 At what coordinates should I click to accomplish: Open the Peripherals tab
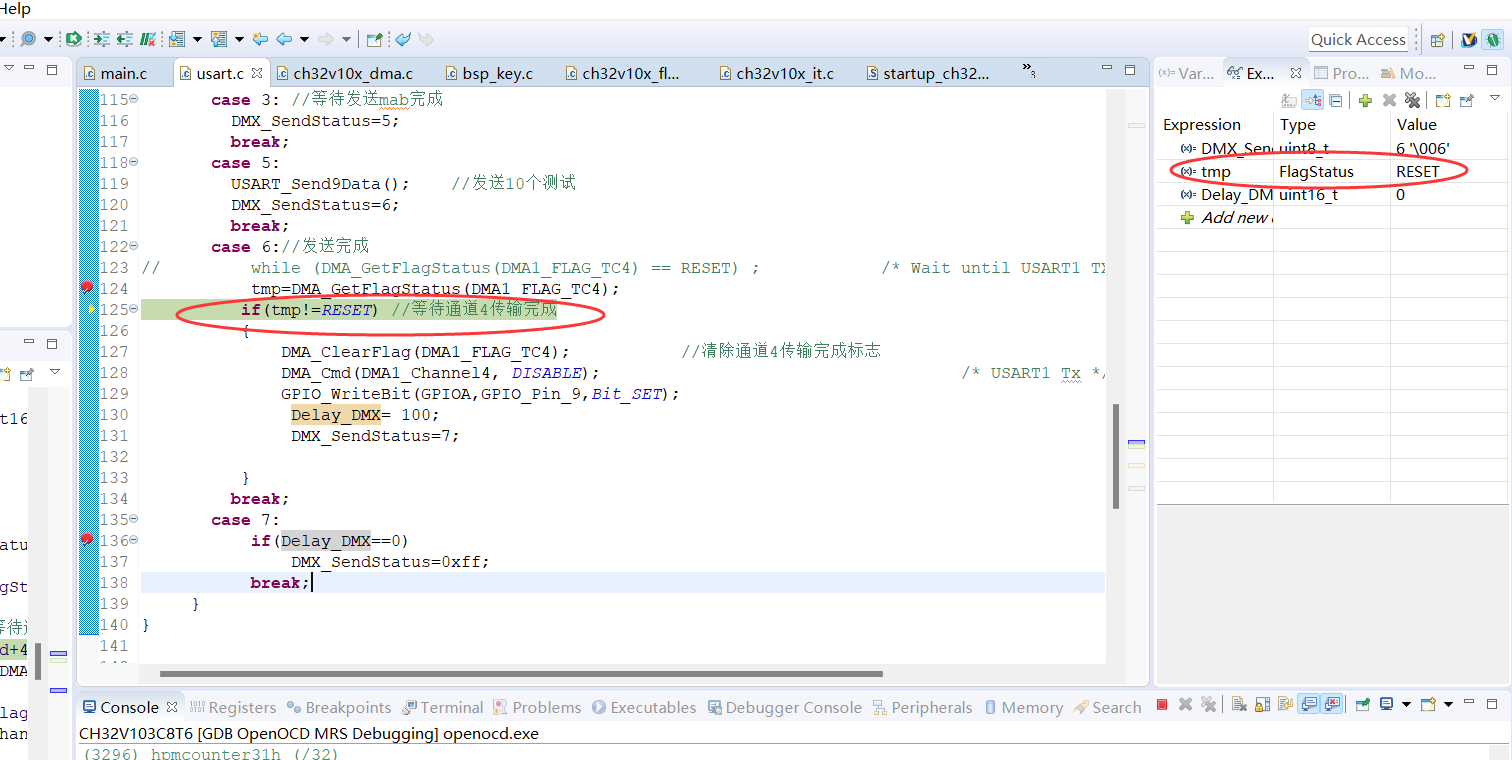[x=922, y=707]
